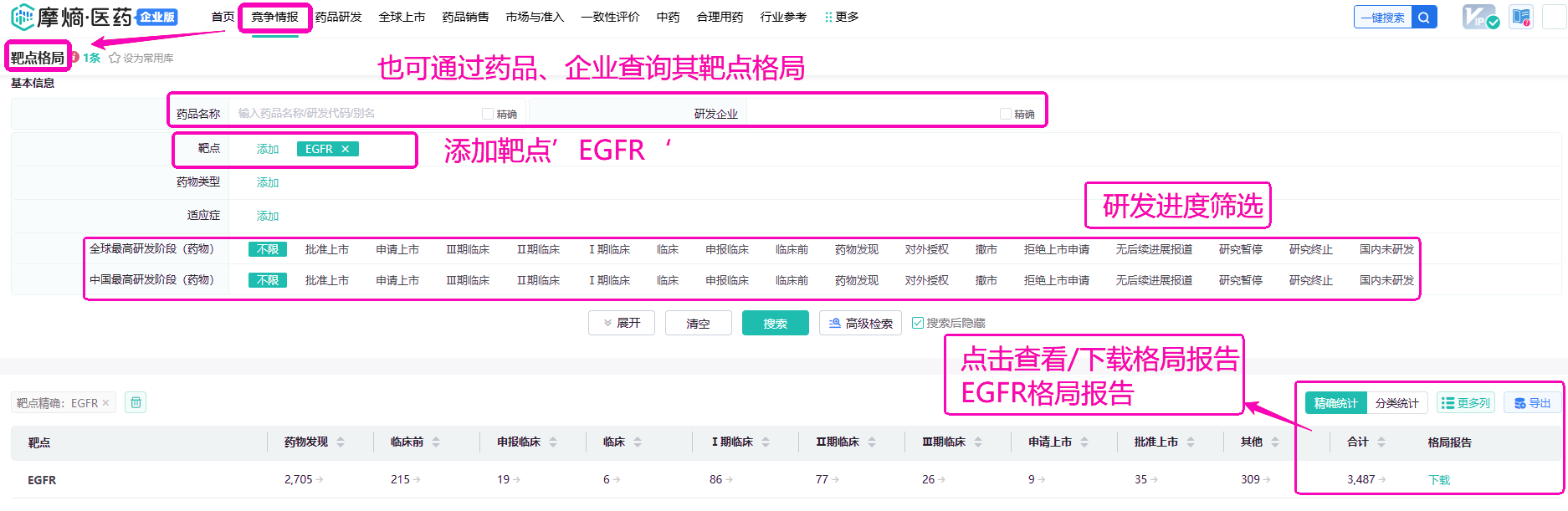The image size is (1568, 511).
Task: Sort by Ⅲ期临床 column
Action: (x=978, y=442)
